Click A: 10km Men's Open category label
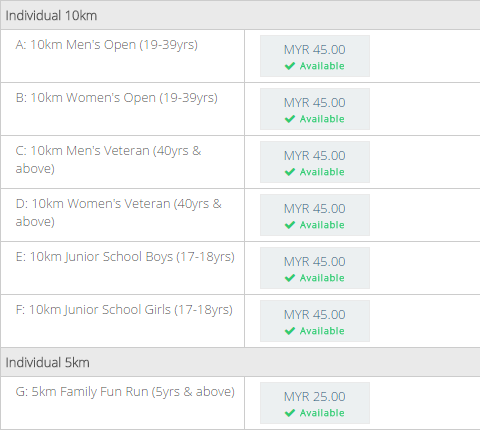Screen dimensions: 480x431 coord(107,45)
